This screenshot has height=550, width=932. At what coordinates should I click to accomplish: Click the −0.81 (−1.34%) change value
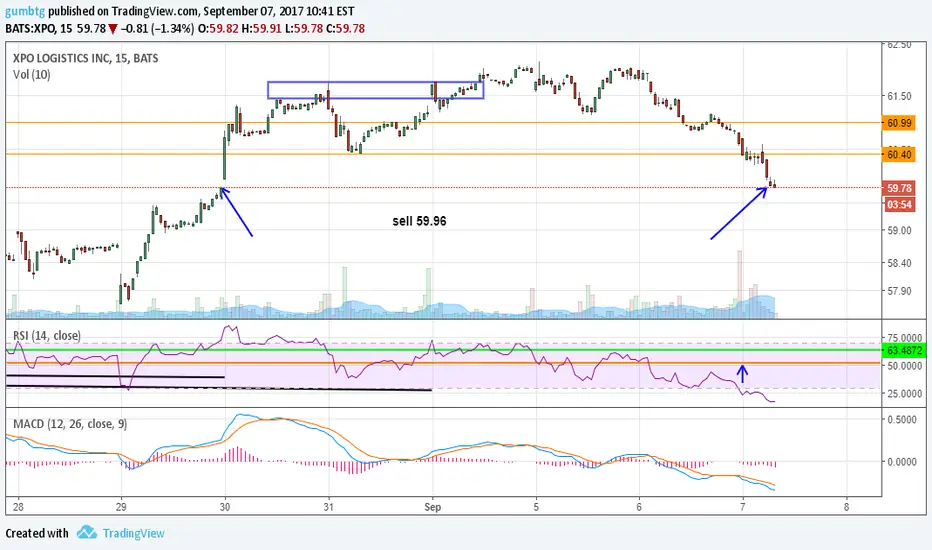click(158, 29)
